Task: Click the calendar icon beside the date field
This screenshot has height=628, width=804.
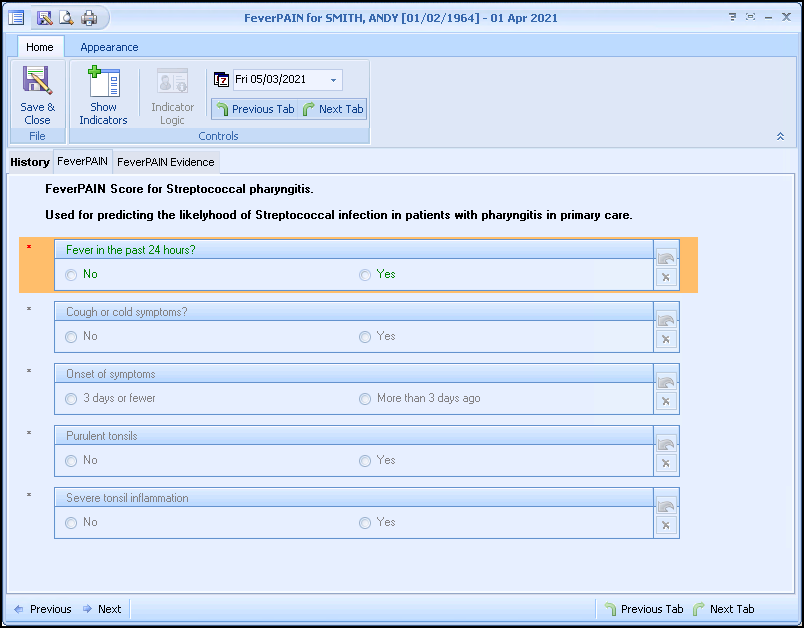Action: tap(221, 80)
